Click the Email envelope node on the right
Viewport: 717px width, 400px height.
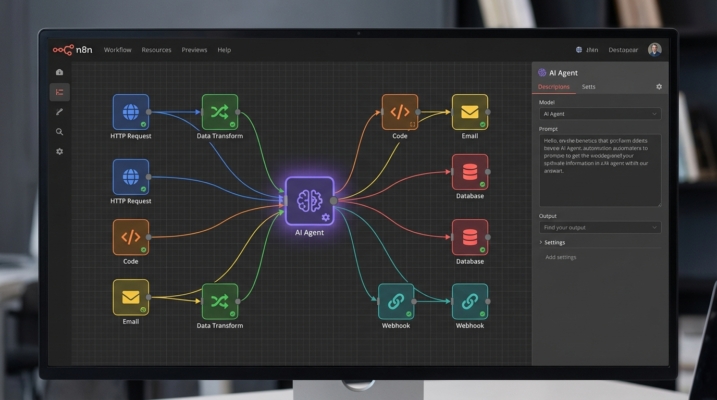click(x=469, y=112)
